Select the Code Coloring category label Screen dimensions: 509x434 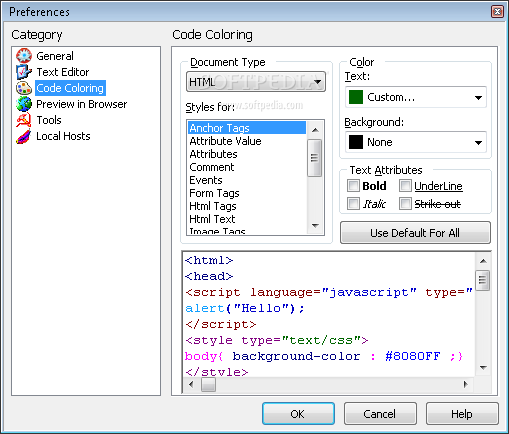(70, 88)
